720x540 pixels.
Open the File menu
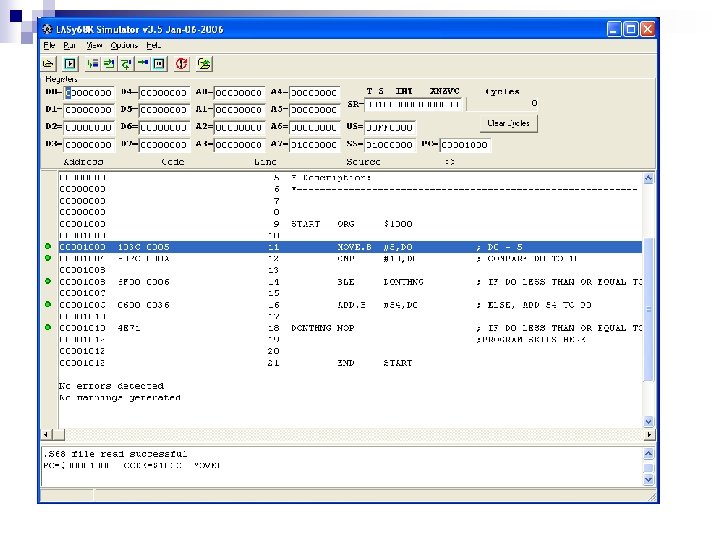coord(49,45)
